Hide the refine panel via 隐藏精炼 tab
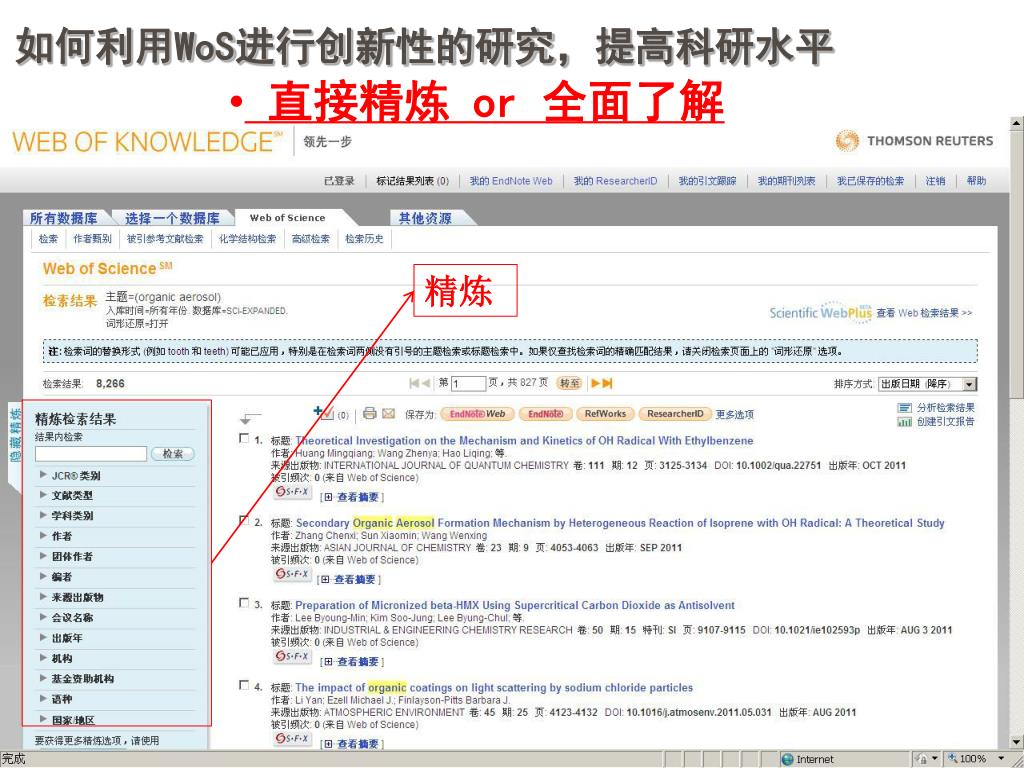Viewport: 1024px width, 768px height. click(15, 434)
